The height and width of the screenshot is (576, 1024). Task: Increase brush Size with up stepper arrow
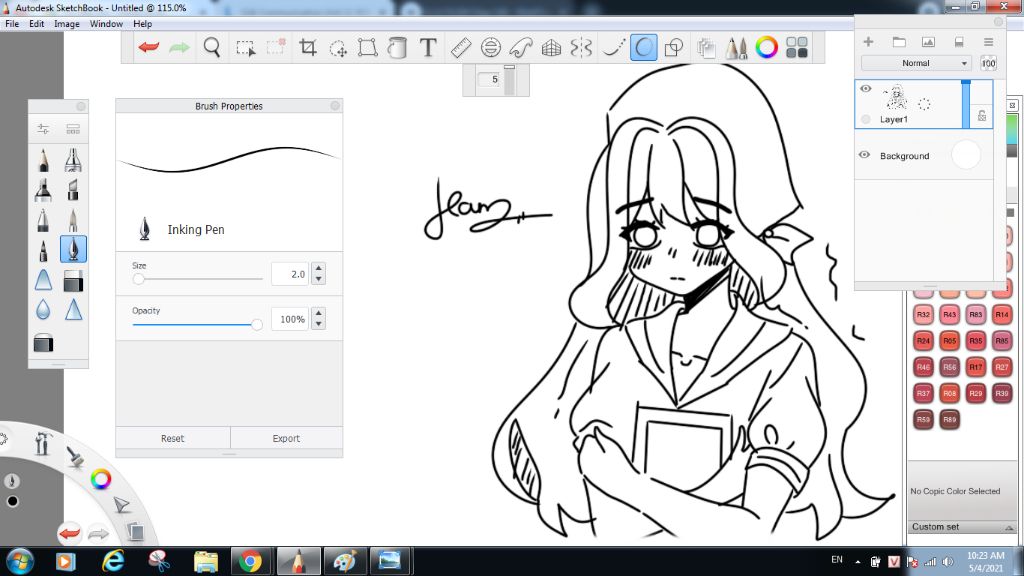(318, 268)
